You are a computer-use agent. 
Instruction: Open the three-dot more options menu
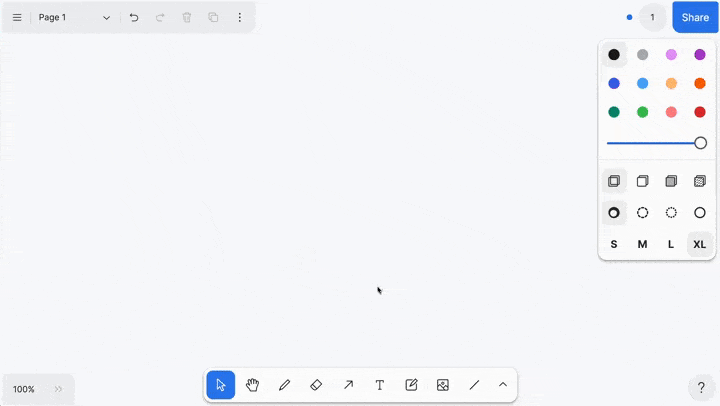[240, 17]
